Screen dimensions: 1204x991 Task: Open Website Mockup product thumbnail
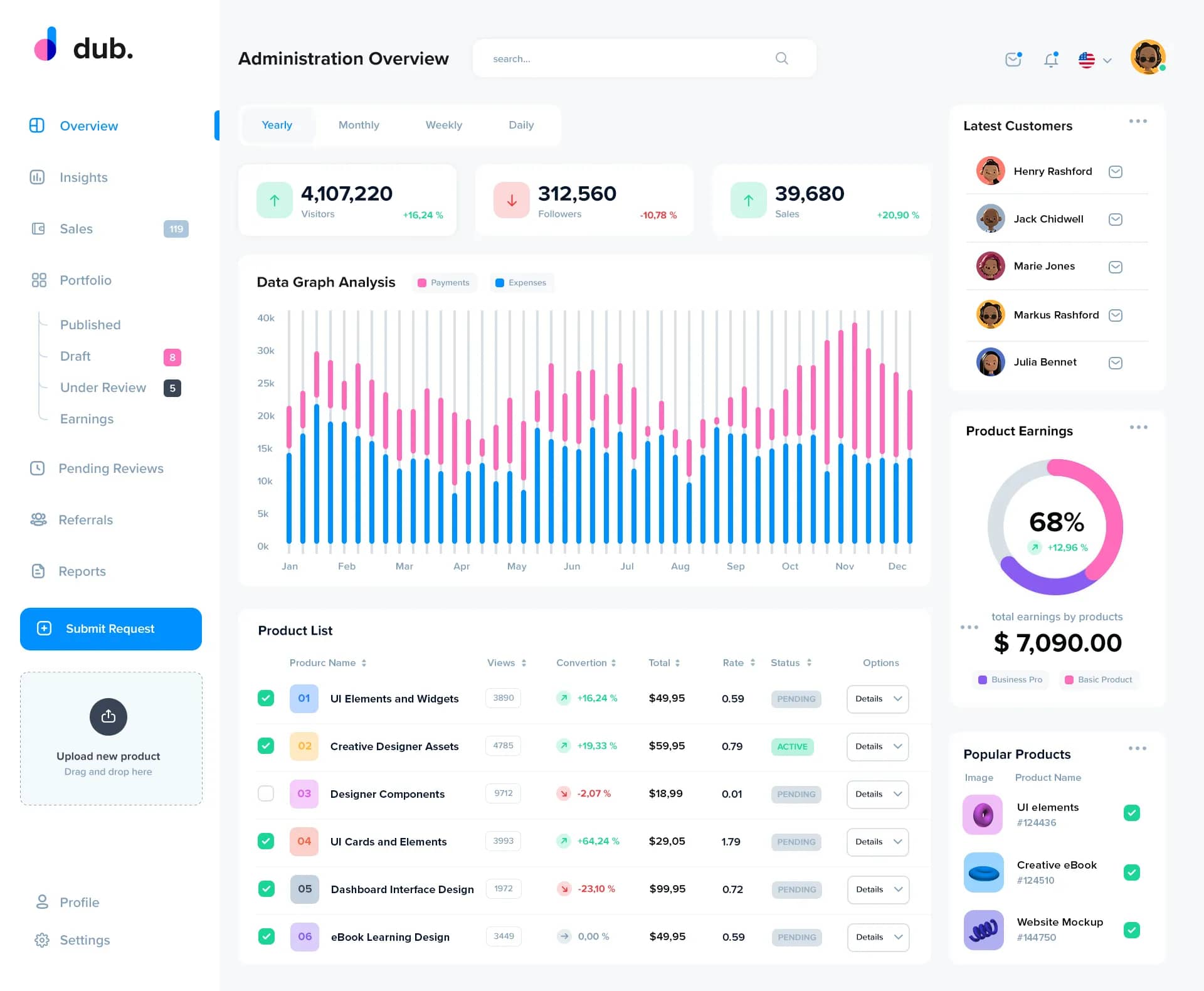984,930
